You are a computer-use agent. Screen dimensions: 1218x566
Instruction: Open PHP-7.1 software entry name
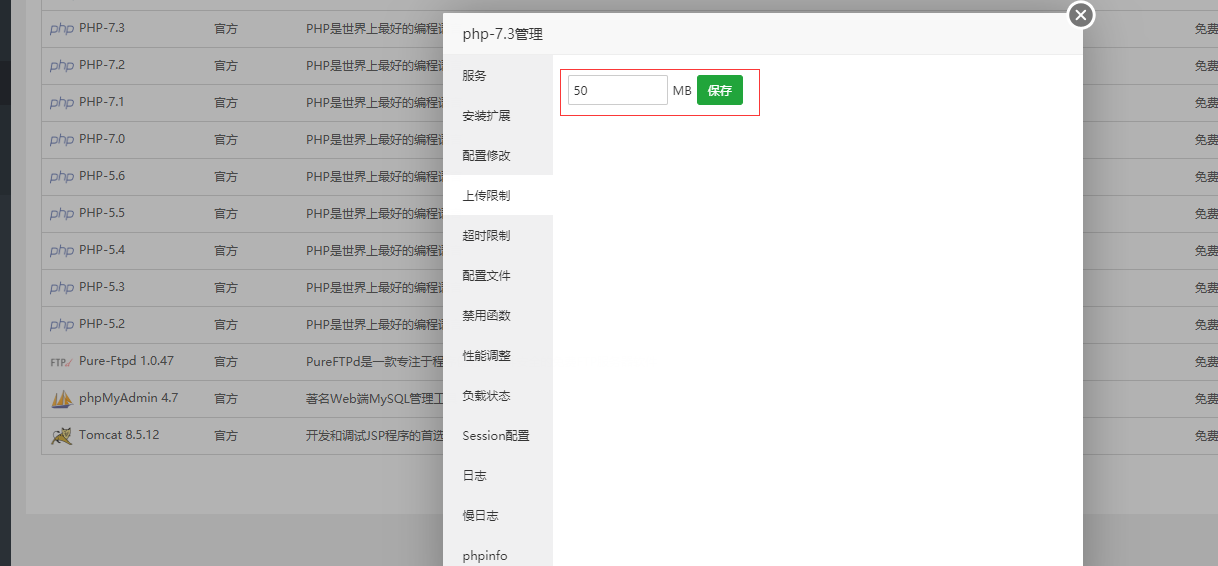(x=102, y=102)
